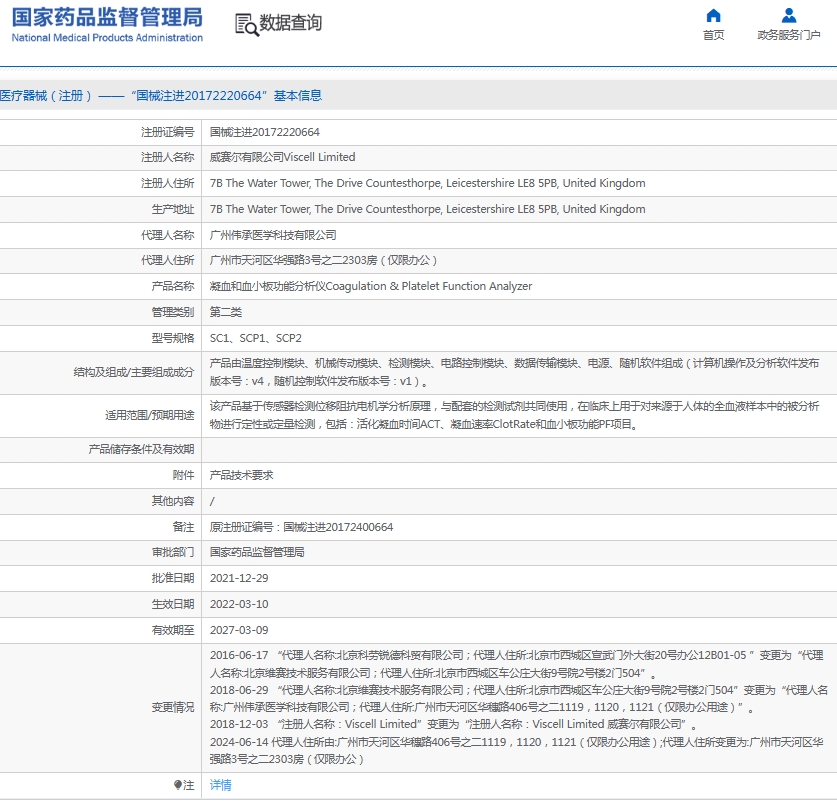The height and width of the screenshot is (803, 837).
Task: Click the 其他内容 row label
Action: (x=173, y=501)
